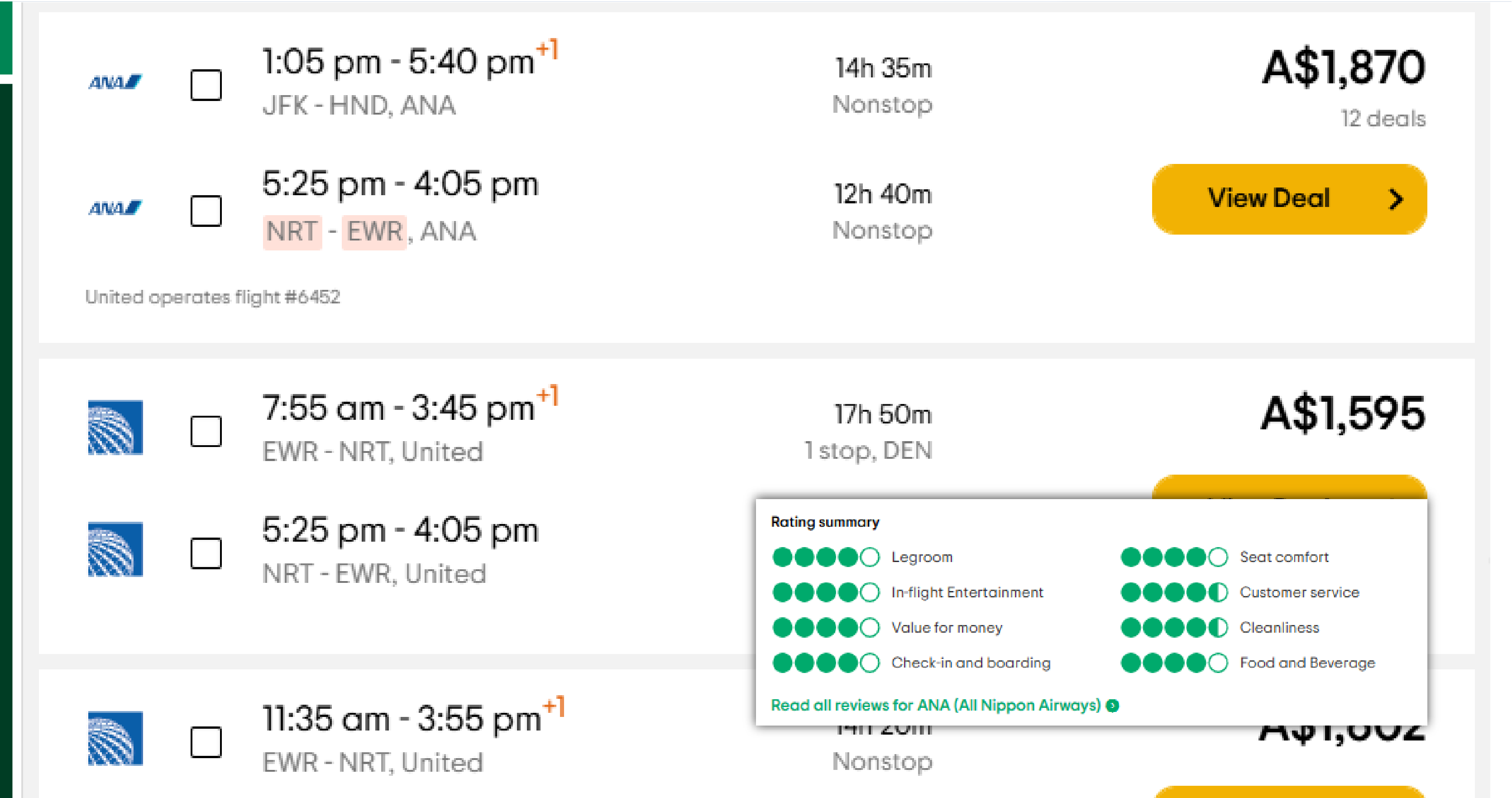Check box beside 11:35 am EWR - NRT flight
Screen dimensions: 1512x798
coord(206,742)
